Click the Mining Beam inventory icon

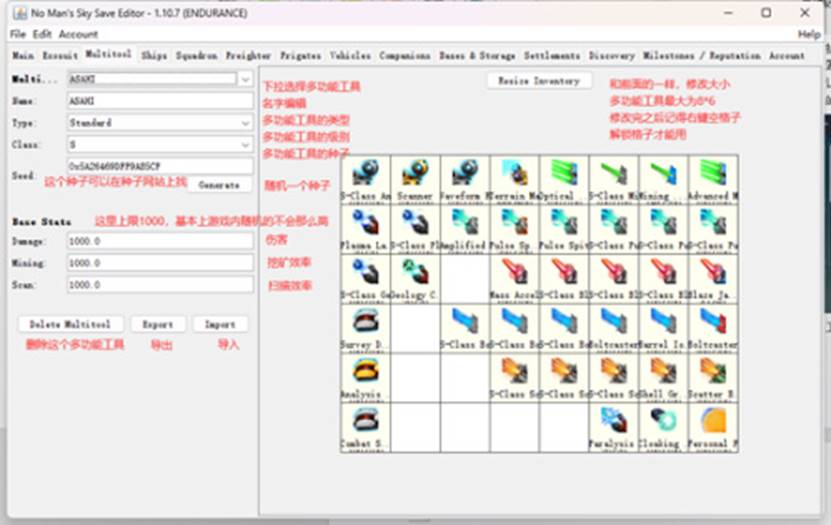[x=663, y=179]
